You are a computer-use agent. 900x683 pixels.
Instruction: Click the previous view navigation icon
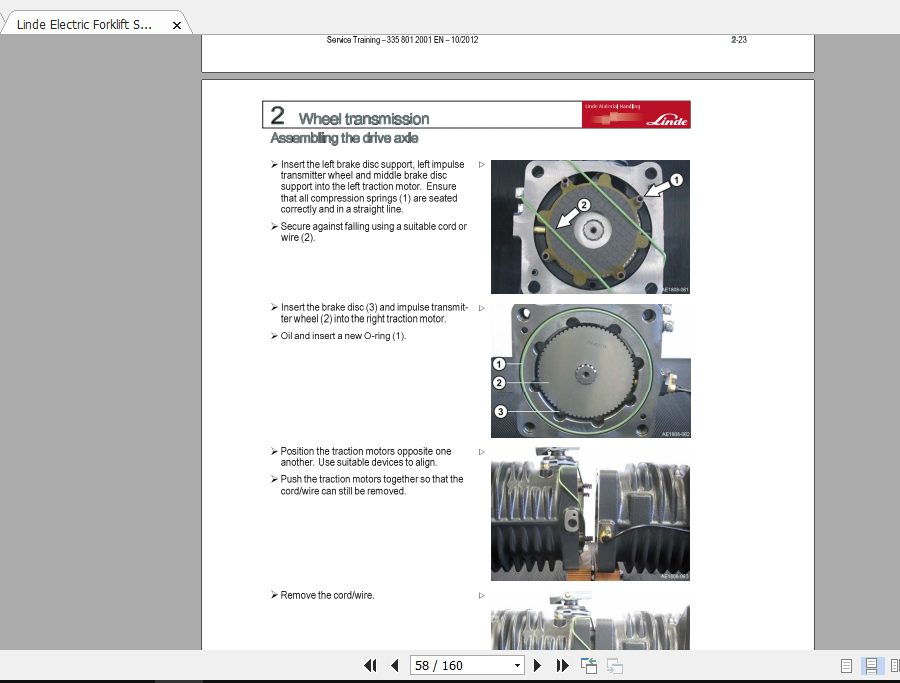coord(589,666)
